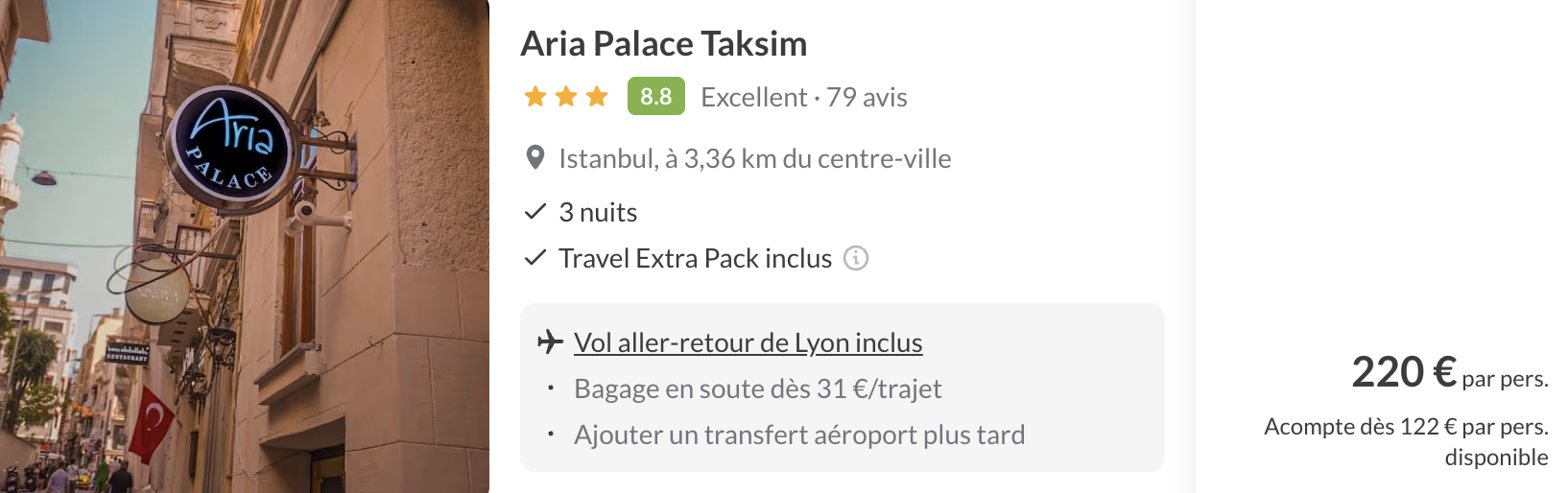Open the Aria Palace hotel photo
Viewport: 1568px width, 493px height.
(245, 246)
